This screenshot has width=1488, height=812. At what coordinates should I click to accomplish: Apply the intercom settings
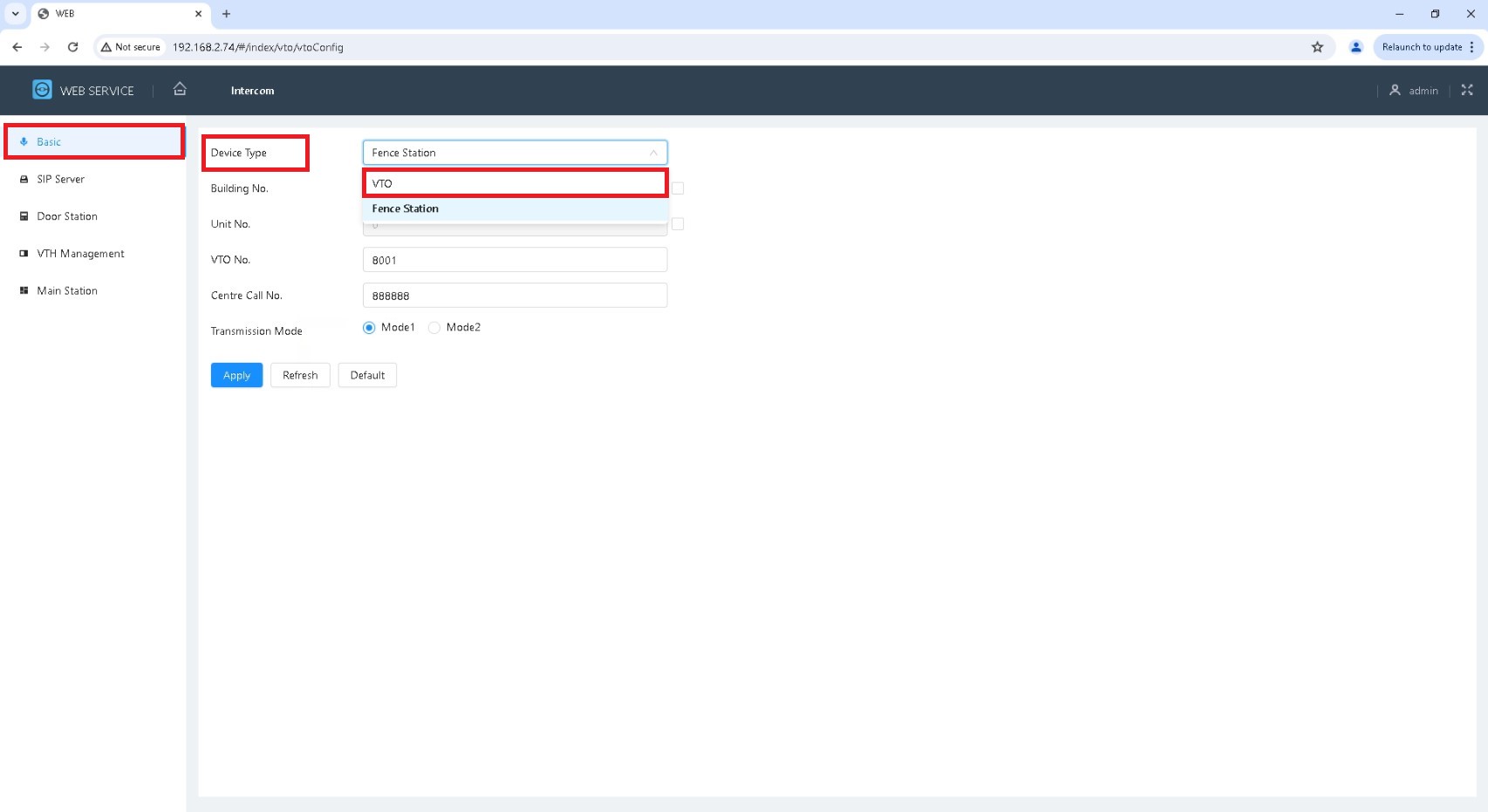(x=236, y=375)
